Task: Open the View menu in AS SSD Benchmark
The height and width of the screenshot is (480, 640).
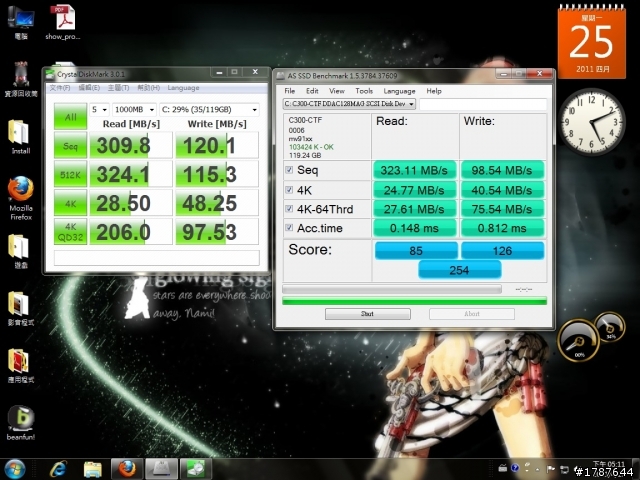Action: click(337, 91)
